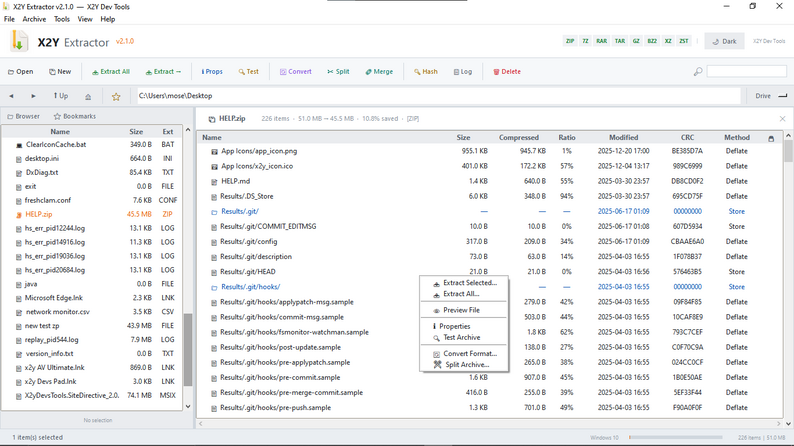
Task: Select App Icons/x2y_icon.ico archive row
Action: tap(490, 166)
